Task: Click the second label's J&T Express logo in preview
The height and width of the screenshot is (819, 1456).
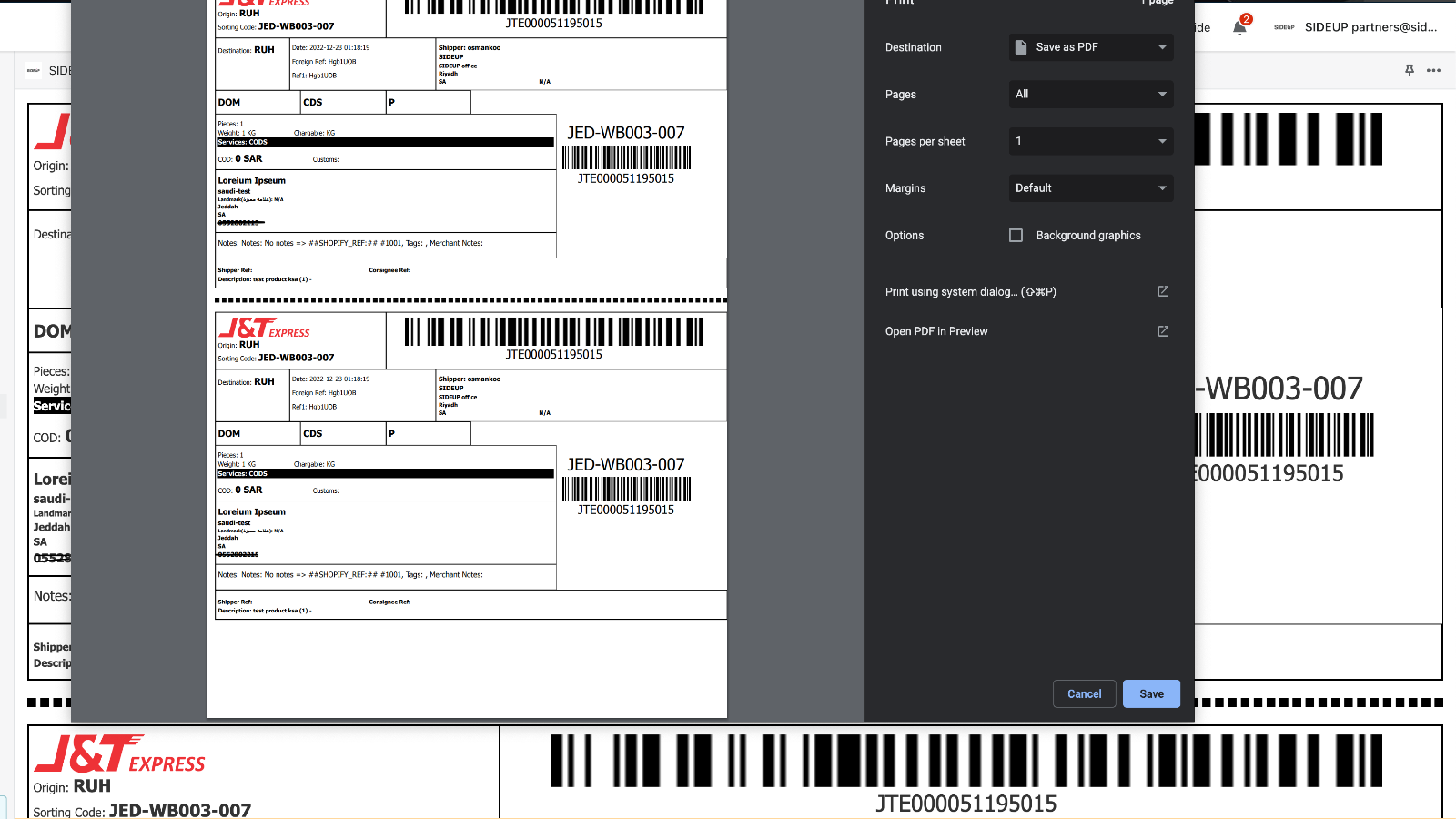Action: (x=264, y=327)
